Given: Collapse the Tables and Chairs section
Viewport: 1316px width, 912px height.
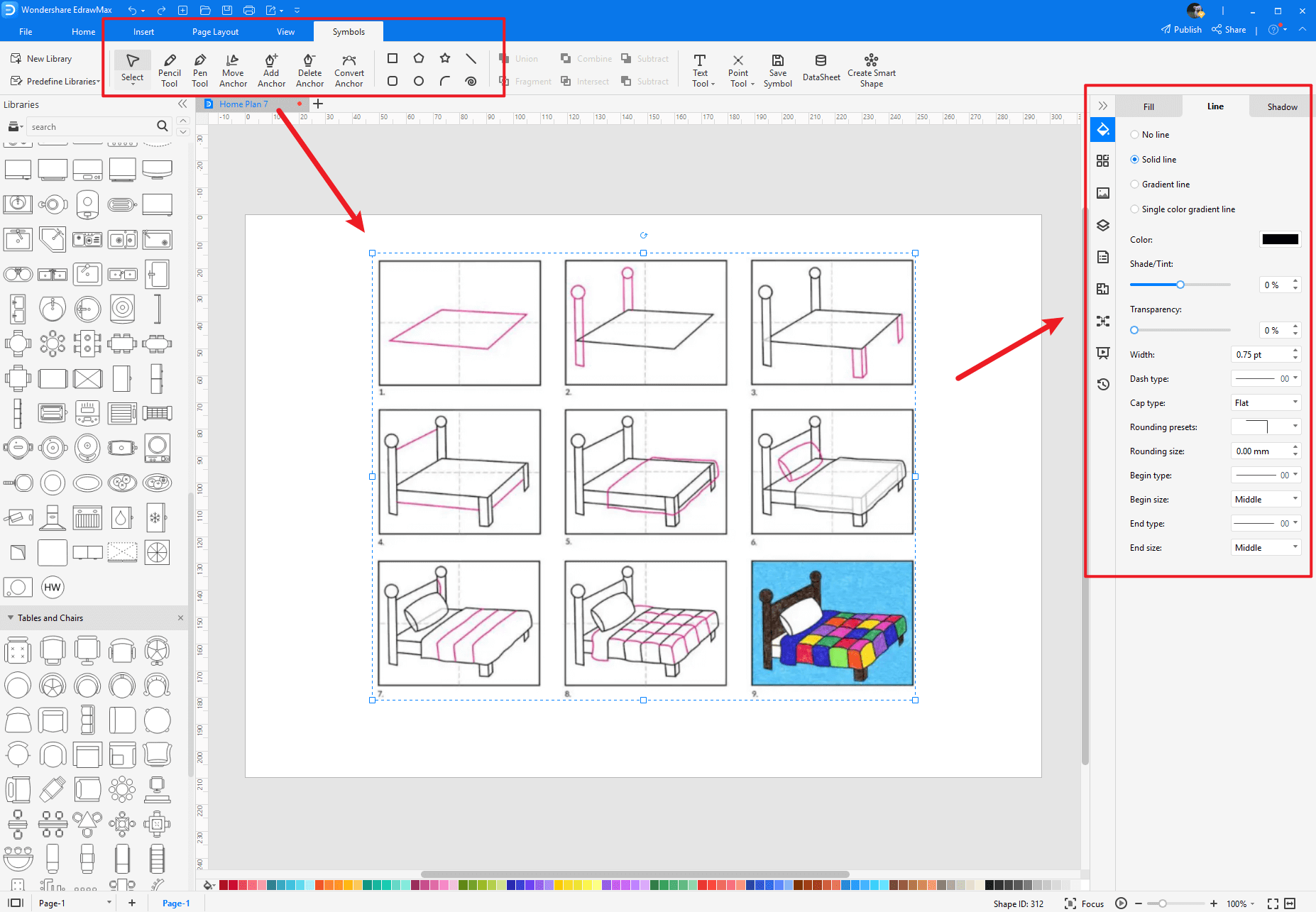Looking at the screenshot, I should coord(11,618).
